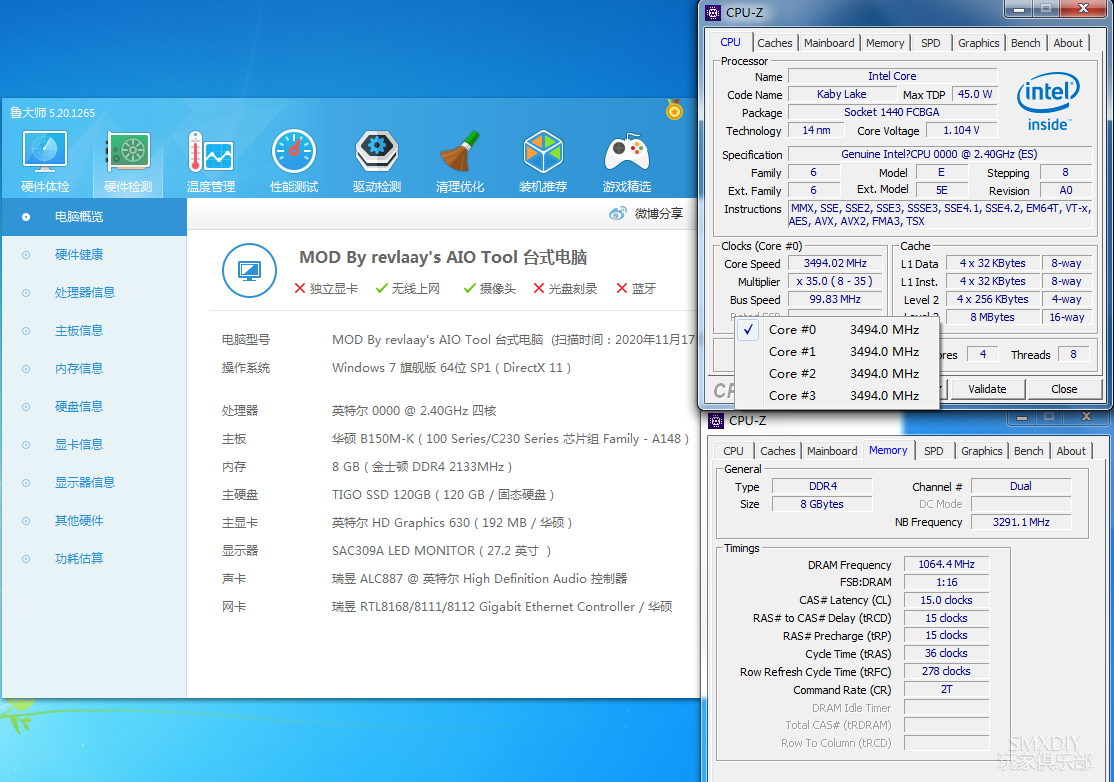Open 装机推荐 cube icon
1114x782 pixels.
543,152
